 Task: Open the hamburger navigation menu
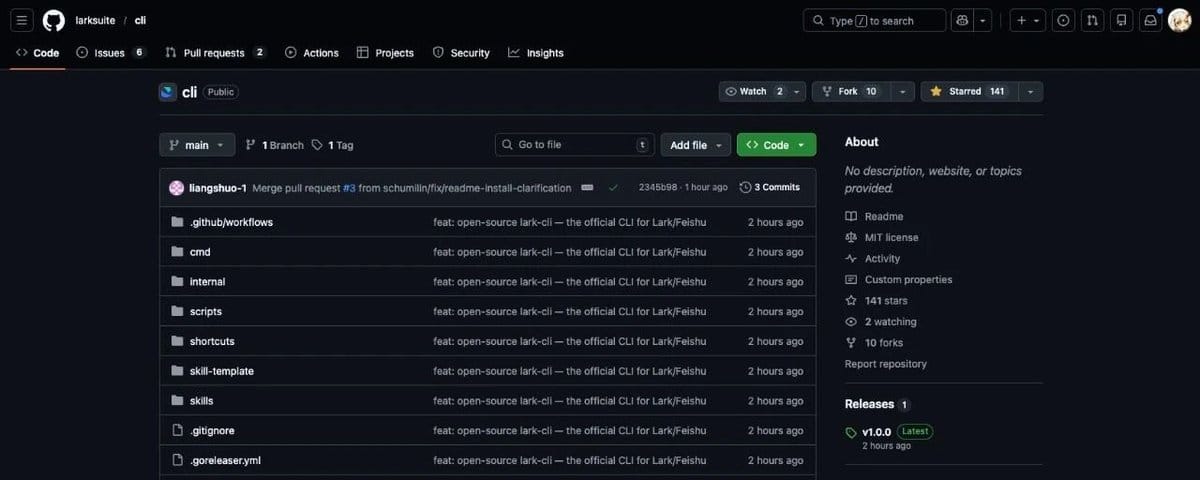pyautogui.click(x=22, y=20)
